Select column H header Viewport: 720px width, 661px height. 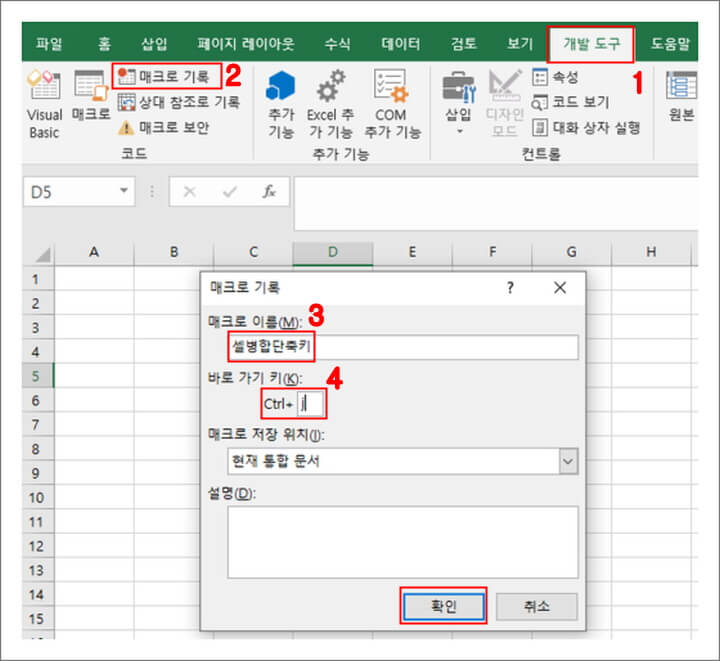pyautogui.click(x=651, y=252)
